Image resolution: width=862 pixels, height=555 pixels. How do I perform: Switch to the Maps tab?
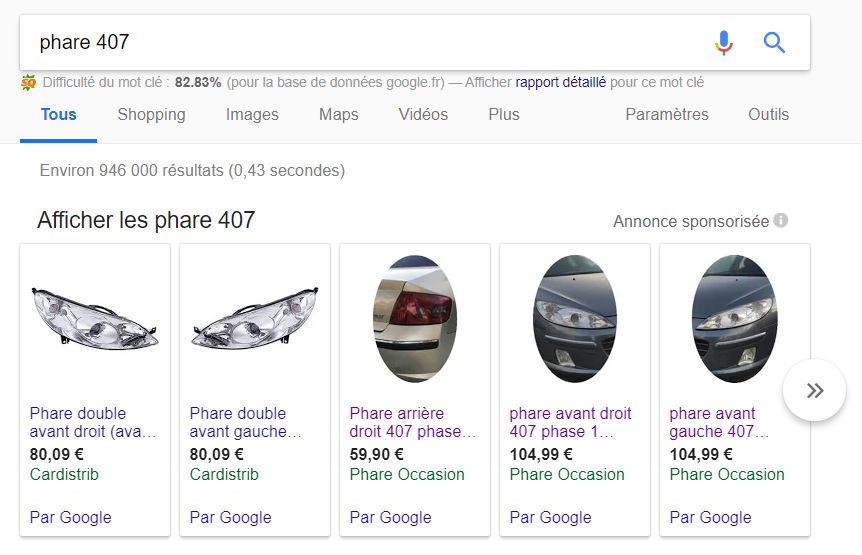(339, 114)
